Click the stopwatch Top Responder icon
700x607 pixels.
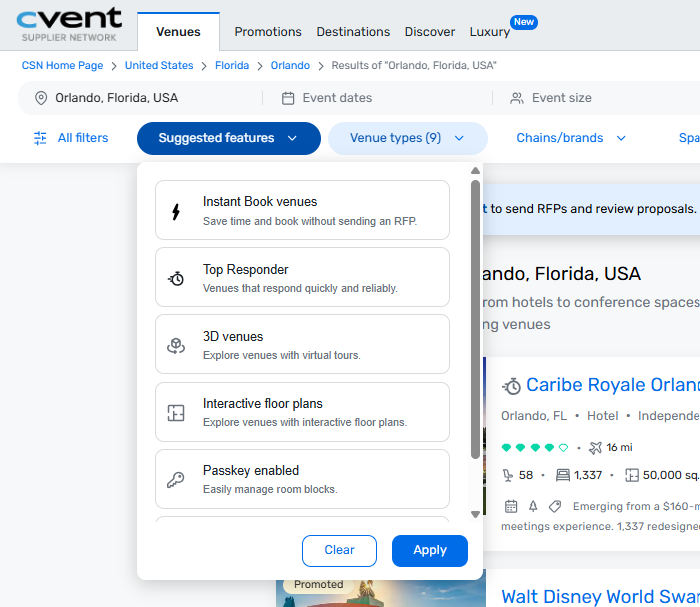[176, 279]
